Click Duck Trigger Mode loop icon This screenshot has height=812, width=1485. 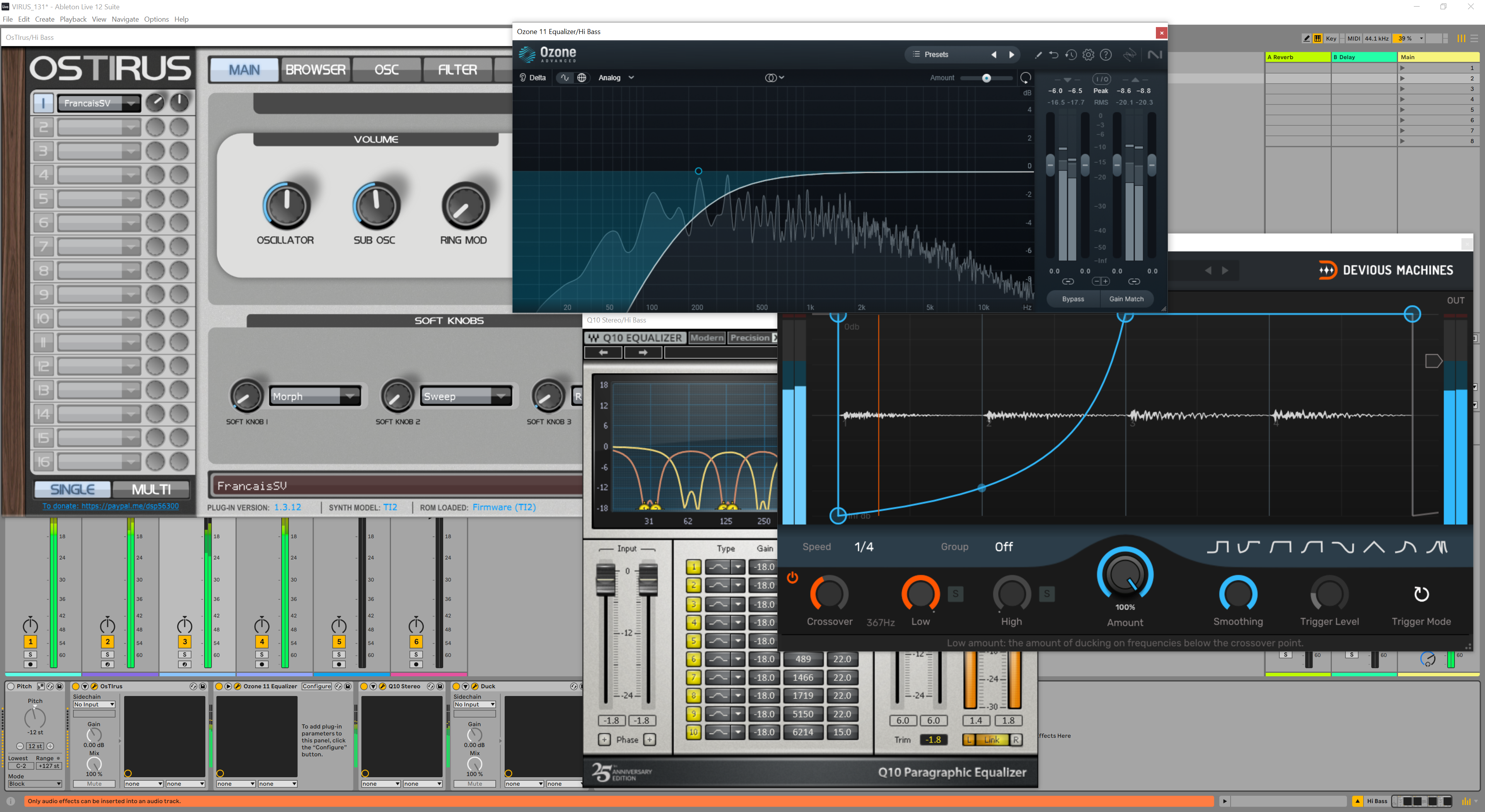pyautogui.click(x=1421, y=594)
